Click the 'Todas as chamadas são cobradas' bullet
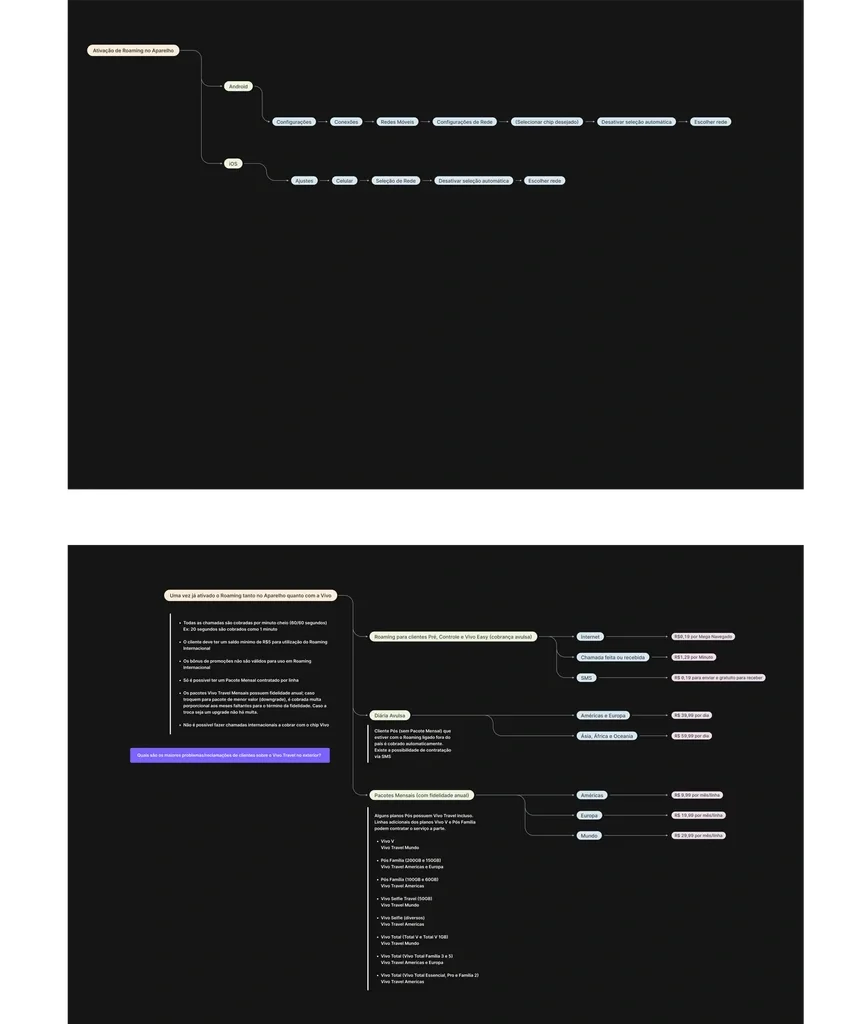864x1024 pixels. click(255, 626)
